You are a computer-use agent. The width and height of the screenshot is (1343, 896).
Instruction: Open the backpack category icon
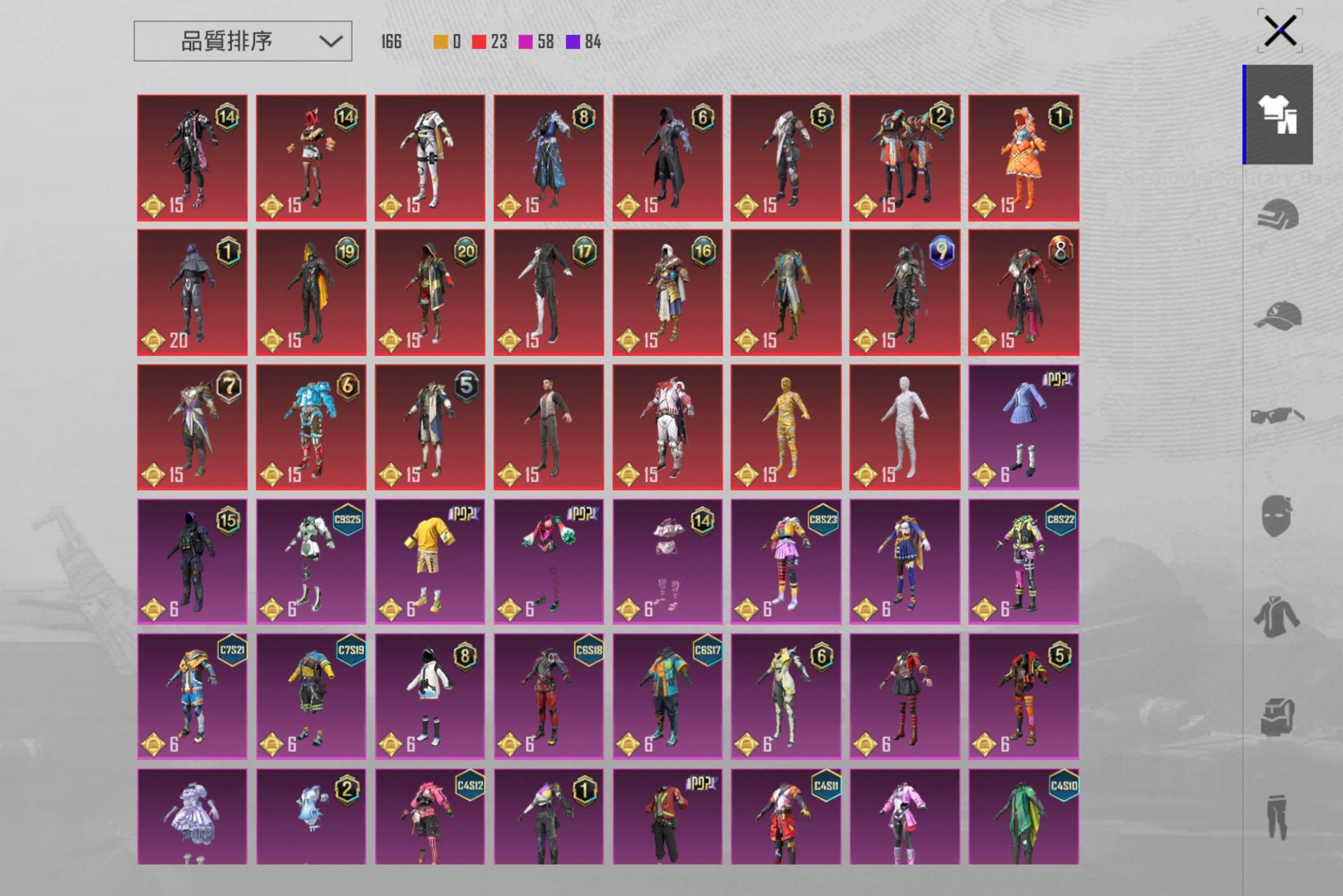[x=1277, y=717]
